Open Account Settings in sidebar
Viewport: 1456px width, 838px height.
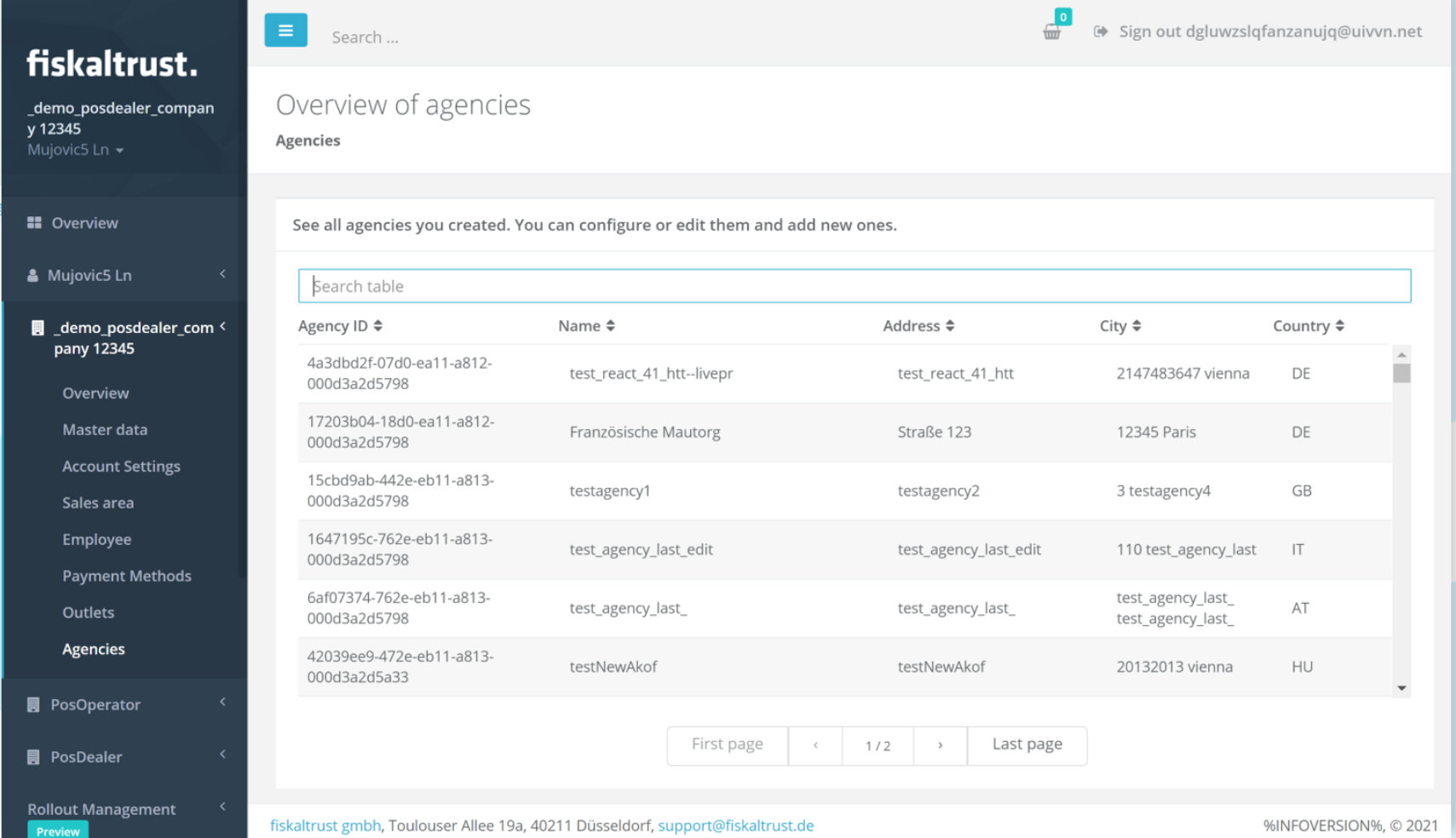coord(121,467)
